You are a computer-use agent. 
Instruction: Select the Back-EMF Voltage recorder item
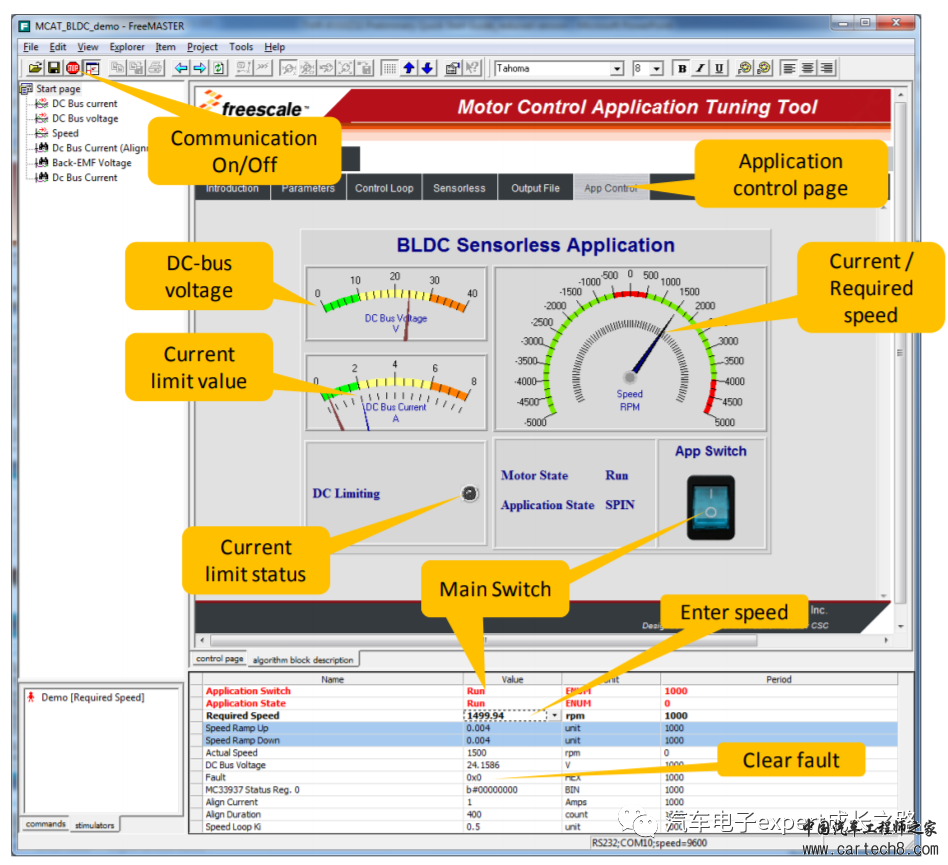pos(92,163)
